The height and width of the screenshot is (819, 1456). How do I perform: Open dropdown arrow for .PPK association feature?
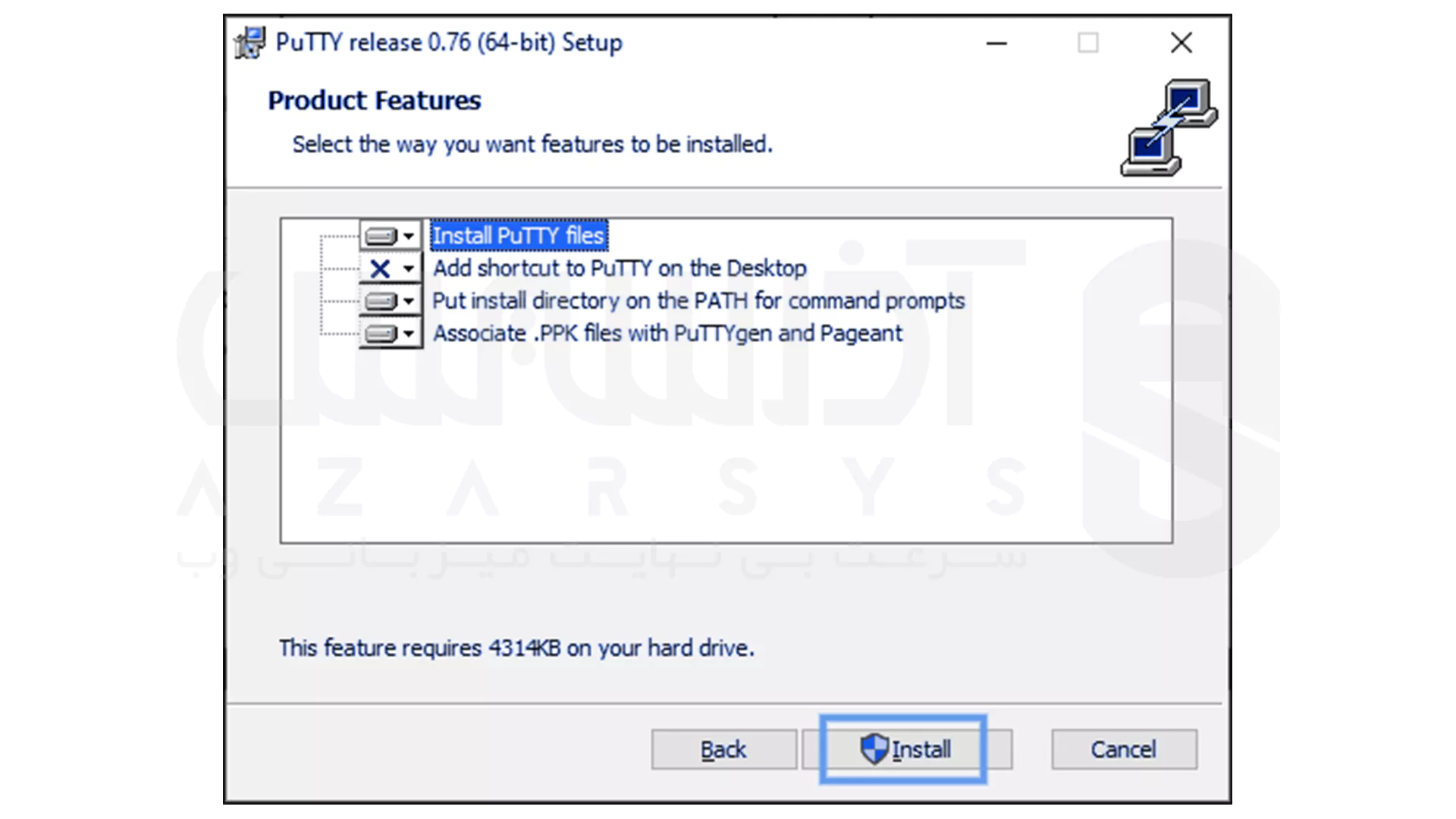[409, 334]
